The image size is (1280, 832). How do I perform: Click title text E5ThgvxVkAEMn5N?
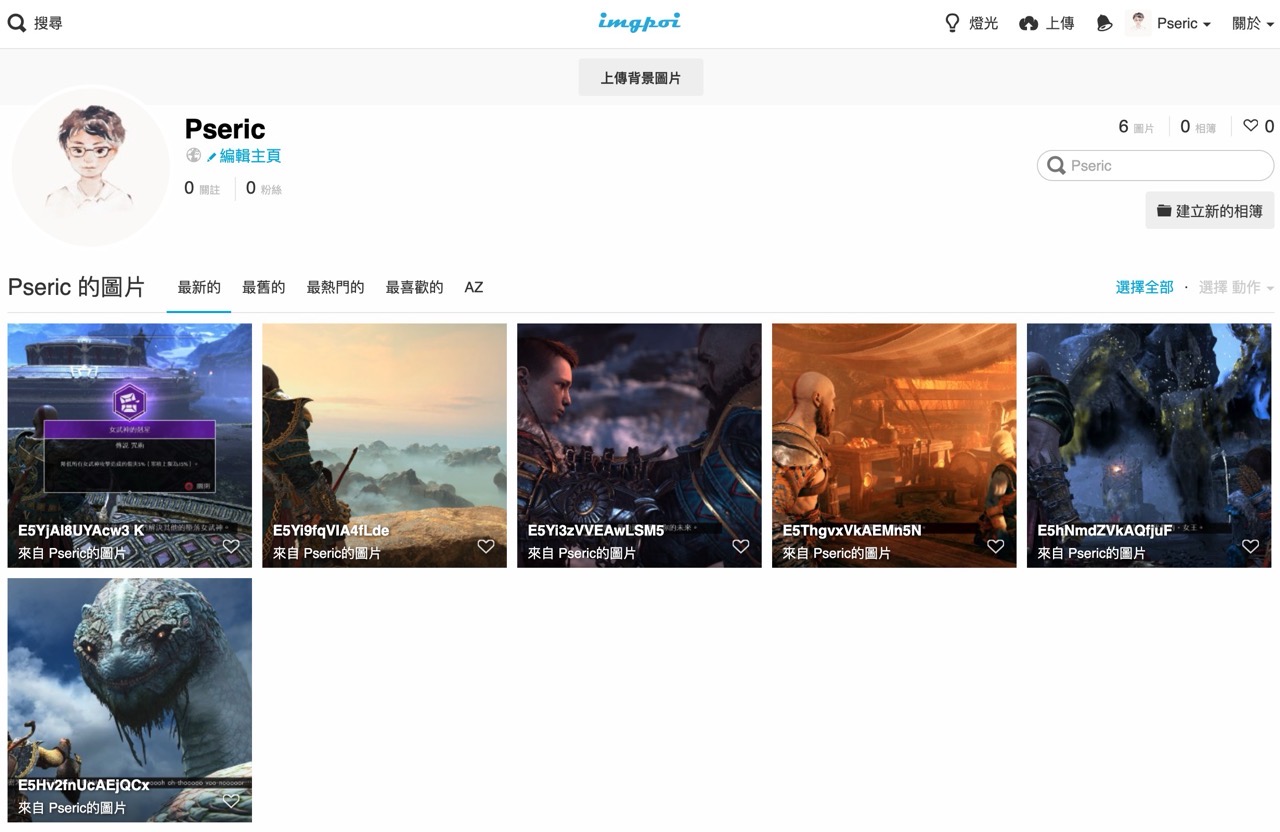852,530
